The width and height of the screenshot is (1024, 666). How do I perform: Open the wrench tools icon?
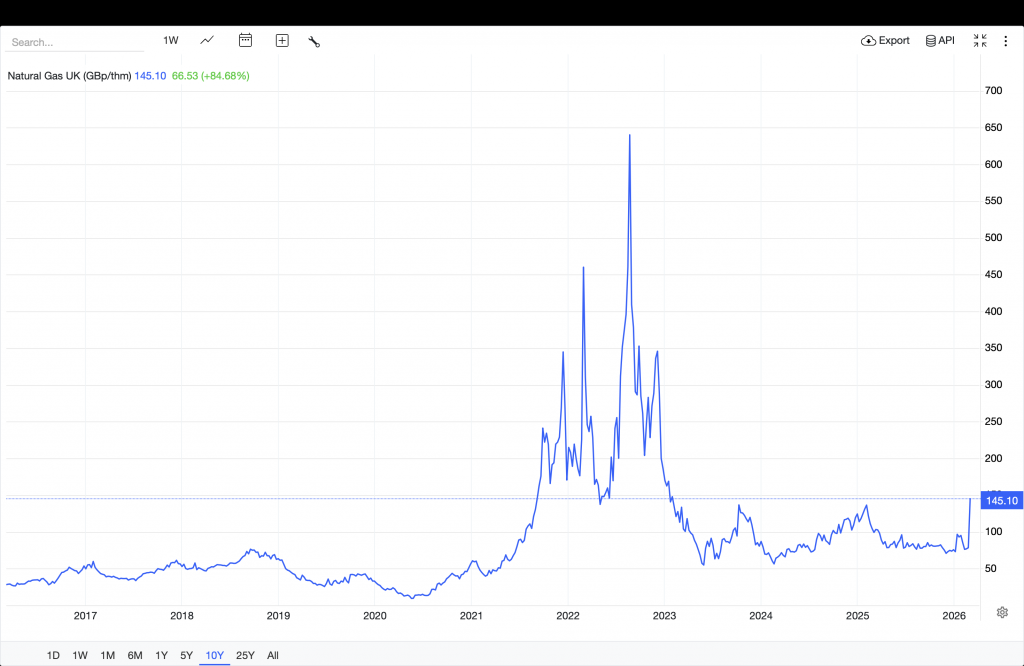click(314, 41)
